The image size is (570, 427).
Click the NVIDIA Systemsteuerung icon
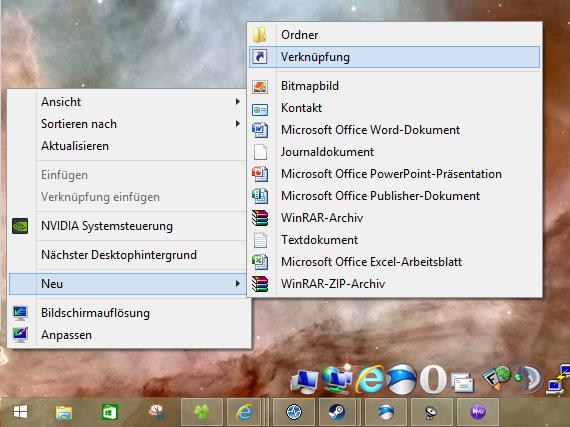coord(20,226)
